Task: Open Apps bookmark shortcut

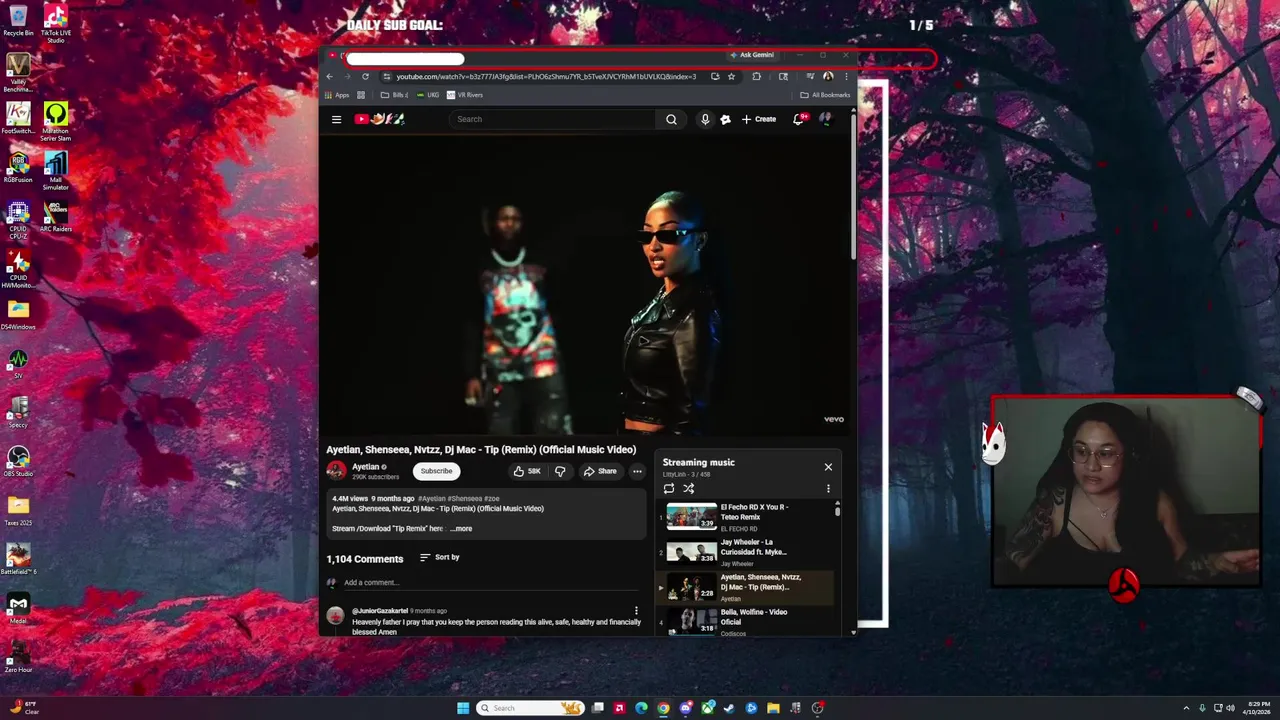Action: 336,95
